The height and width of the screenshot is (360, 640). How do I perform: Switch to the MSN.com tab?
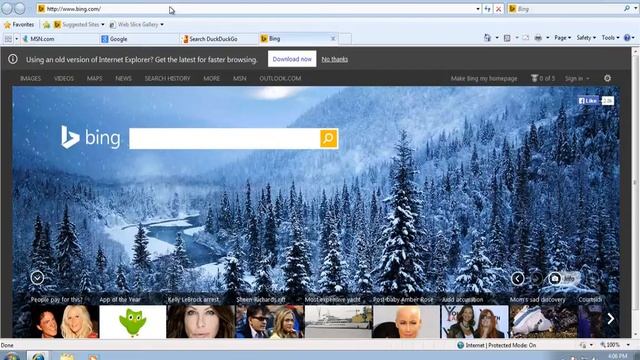click(59, 39)
